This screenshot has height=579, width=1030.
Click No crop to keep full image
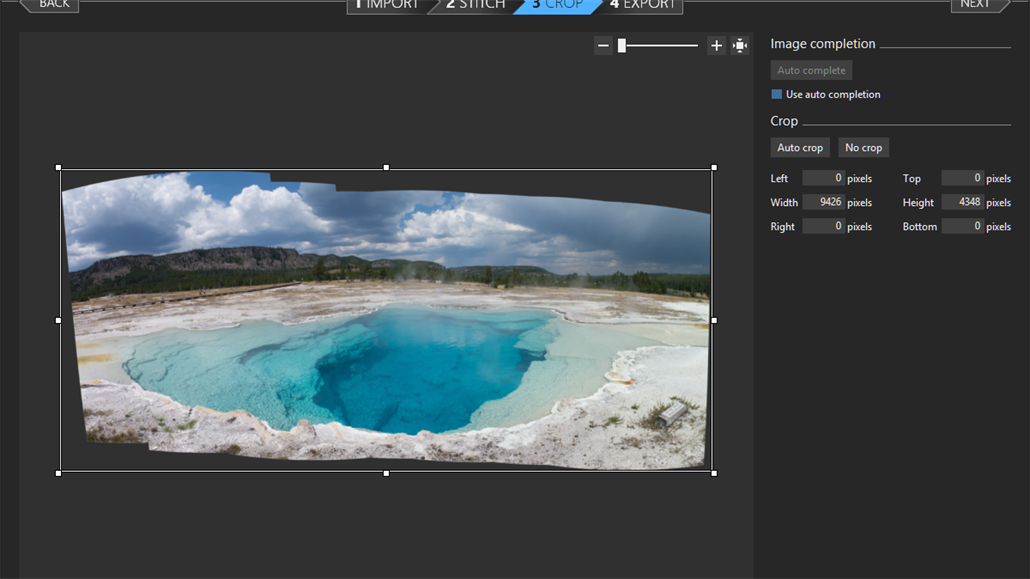click(x=863, y=147)
